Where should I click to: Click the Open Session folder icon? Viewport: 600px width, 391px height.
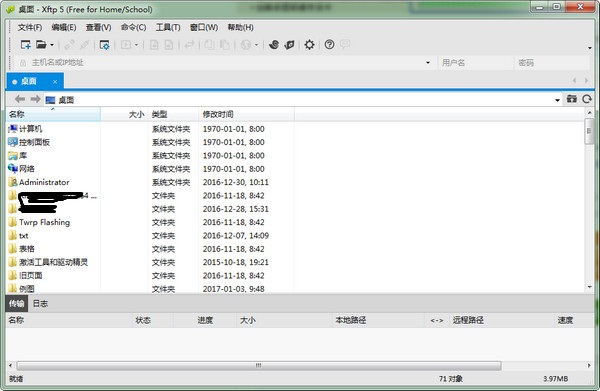click(x=41, y=45)
